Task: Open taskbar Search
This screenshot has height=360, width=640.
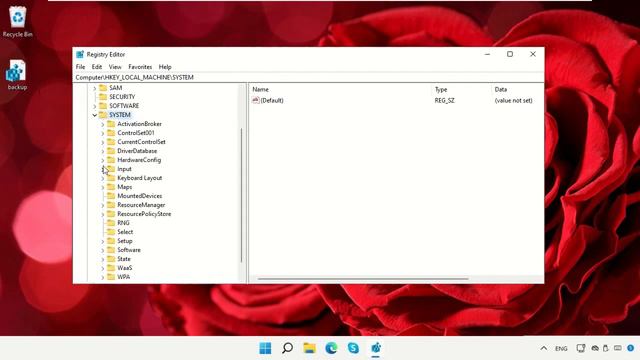Action: (x=287, y=348)
